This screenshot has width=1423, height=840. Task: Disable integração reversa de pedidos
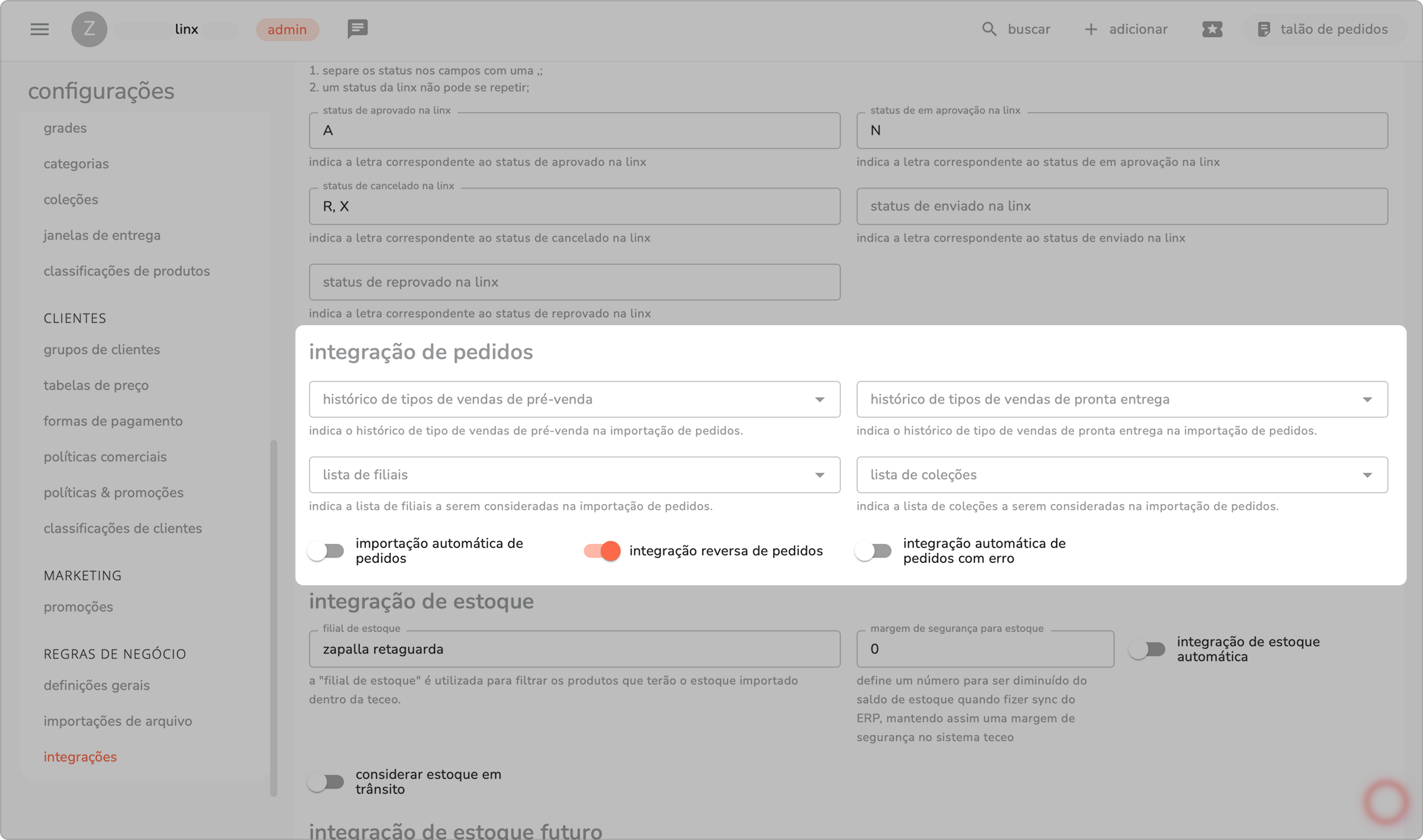[602, 551]
